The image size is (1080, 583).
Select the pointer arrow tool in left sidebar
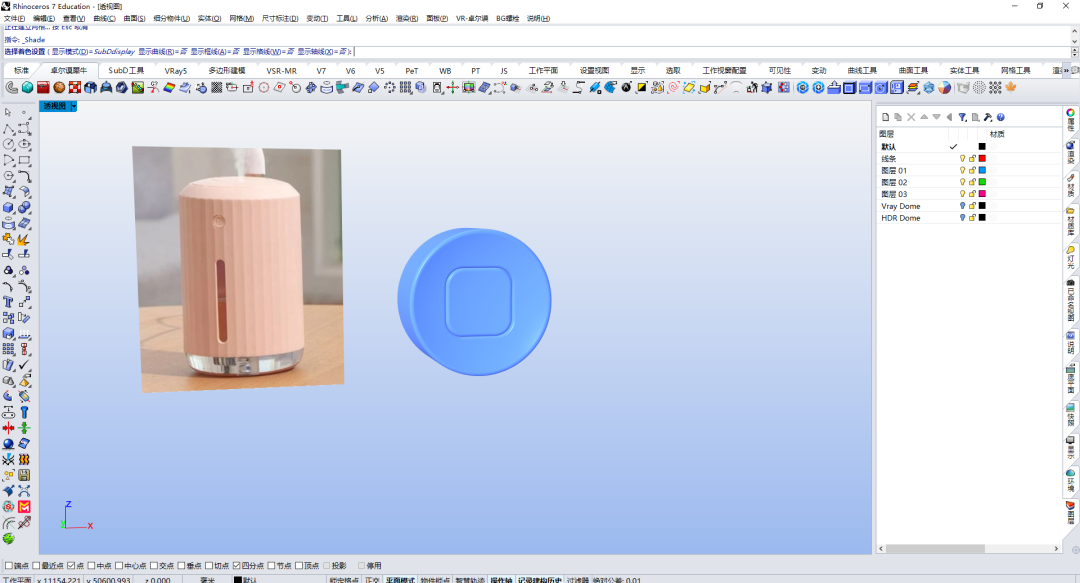(x=8, y=112)
